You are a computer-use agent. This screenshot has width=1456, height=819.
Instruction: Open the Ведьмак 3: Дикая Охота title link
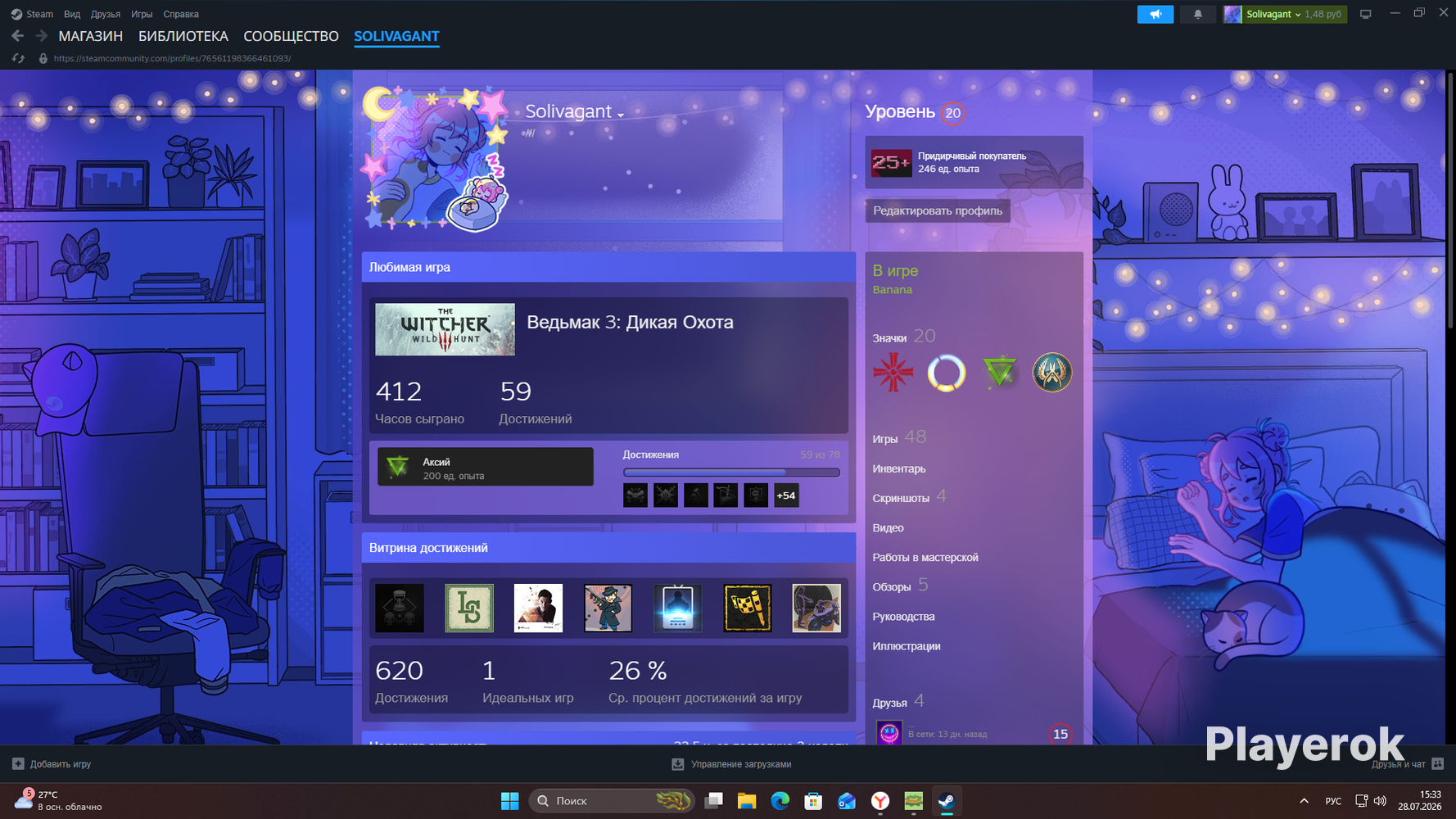630,323
